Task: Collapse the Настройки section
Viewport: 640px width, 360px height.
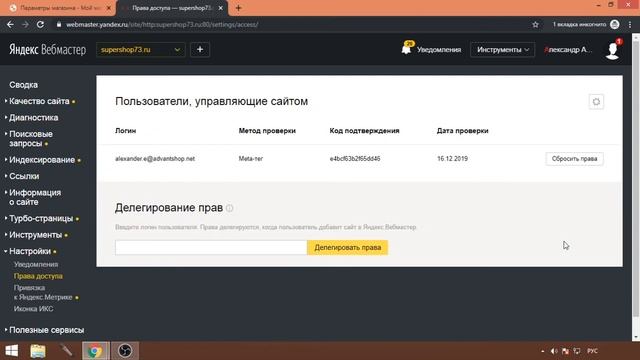Action: click(30, 251)
